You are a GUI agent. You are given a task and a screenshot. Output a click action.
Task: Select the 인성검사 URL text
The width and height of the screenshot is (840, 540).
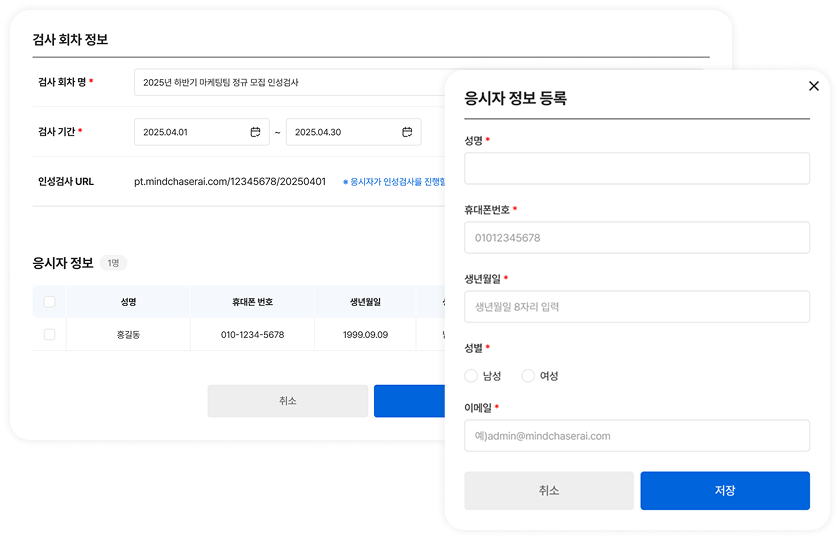click(230, 182)
